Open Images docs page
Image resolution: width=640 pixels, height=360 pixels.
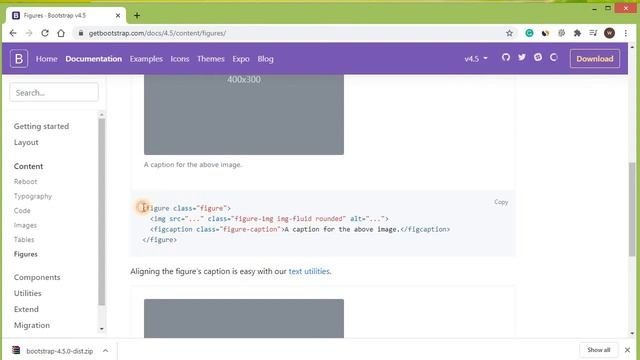pos(25,225)
